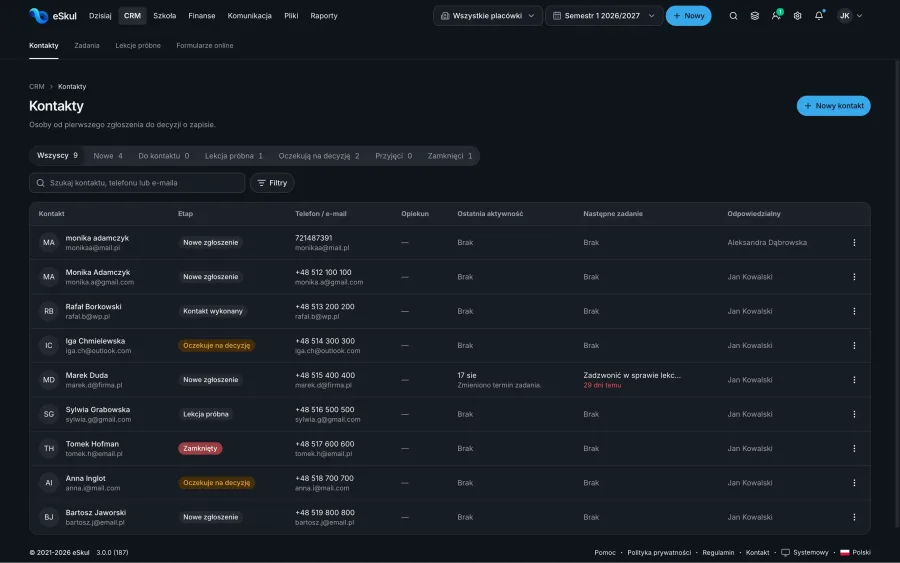Open the Pomoc footer link
This screenshot has width=900, height=563.
[x=604, y=553]
